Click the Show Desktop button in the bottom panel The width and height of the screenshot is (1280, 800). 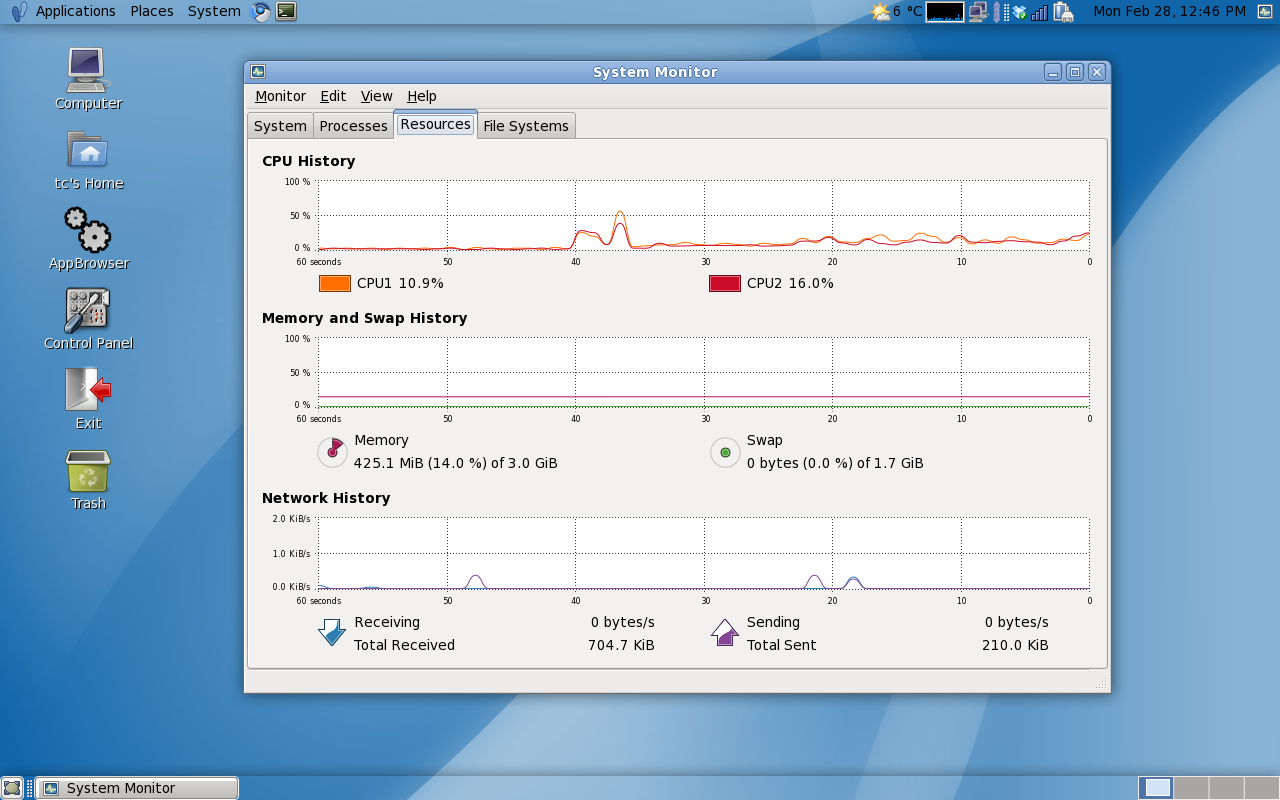pyautogui.click(x=12, y=788)
